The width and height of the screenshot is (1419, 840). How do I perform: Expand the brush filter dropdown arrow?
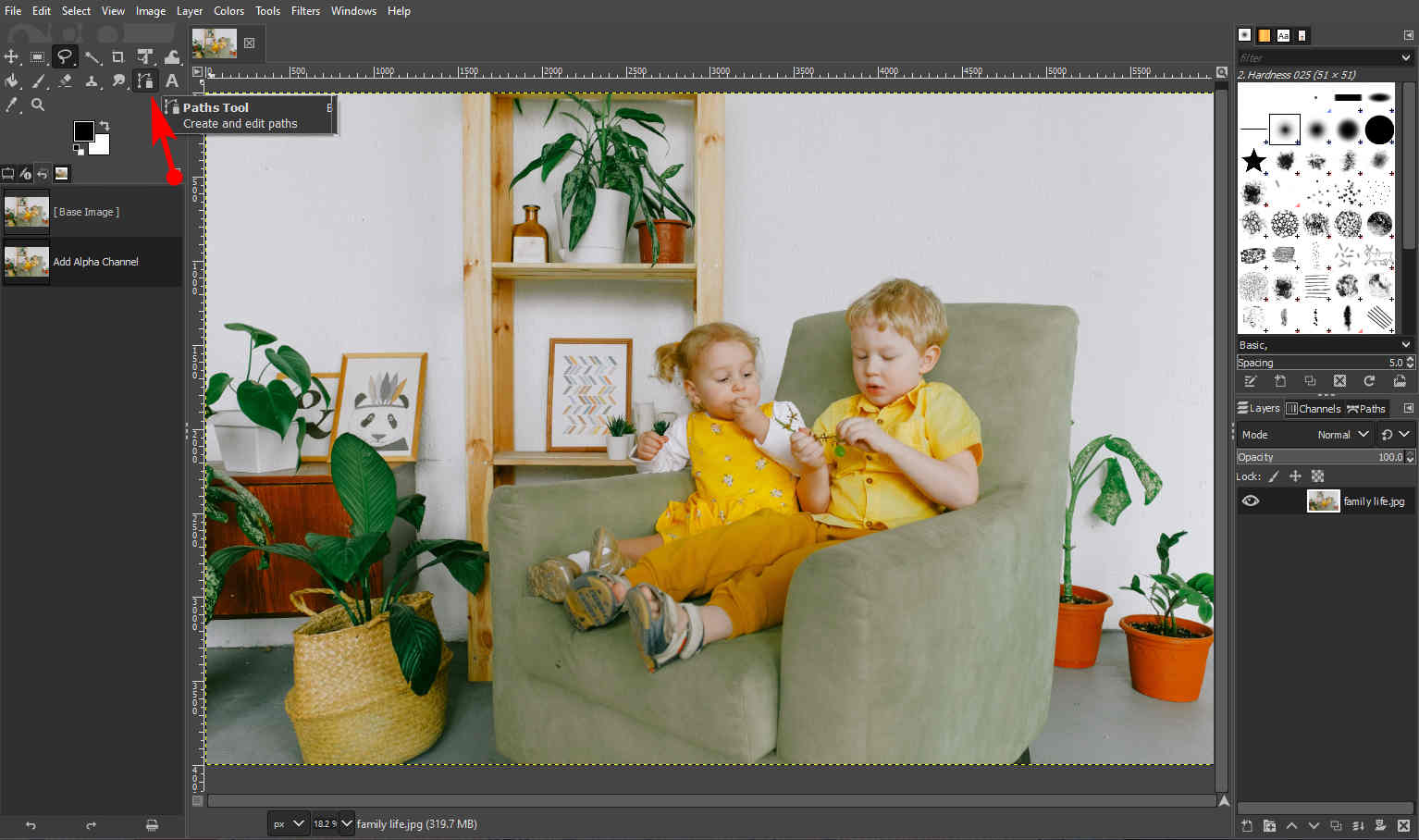tap(1405, 57)
